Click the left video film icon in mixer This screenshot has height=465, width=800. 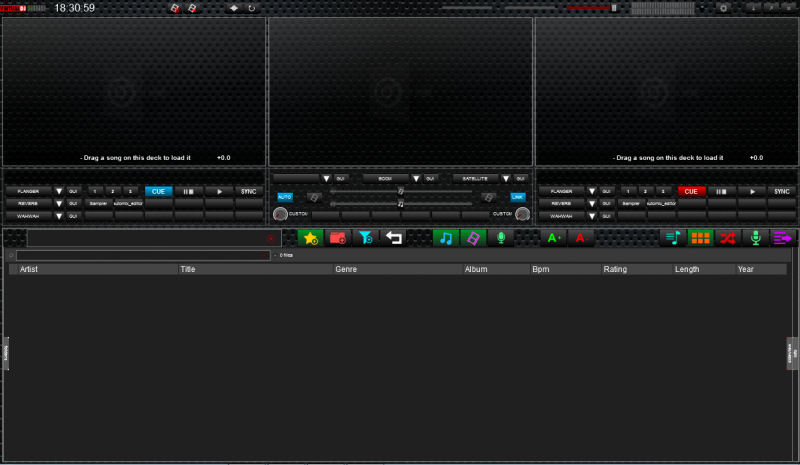pos(314,198)
